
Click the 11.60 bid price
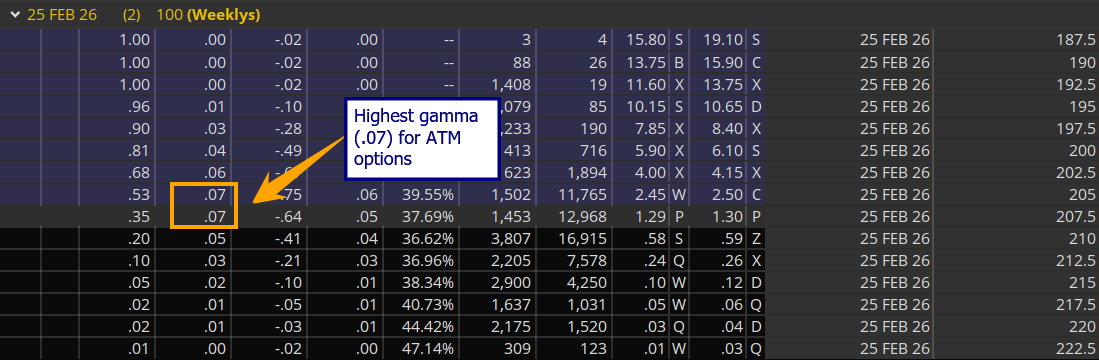tap(647, 84)
